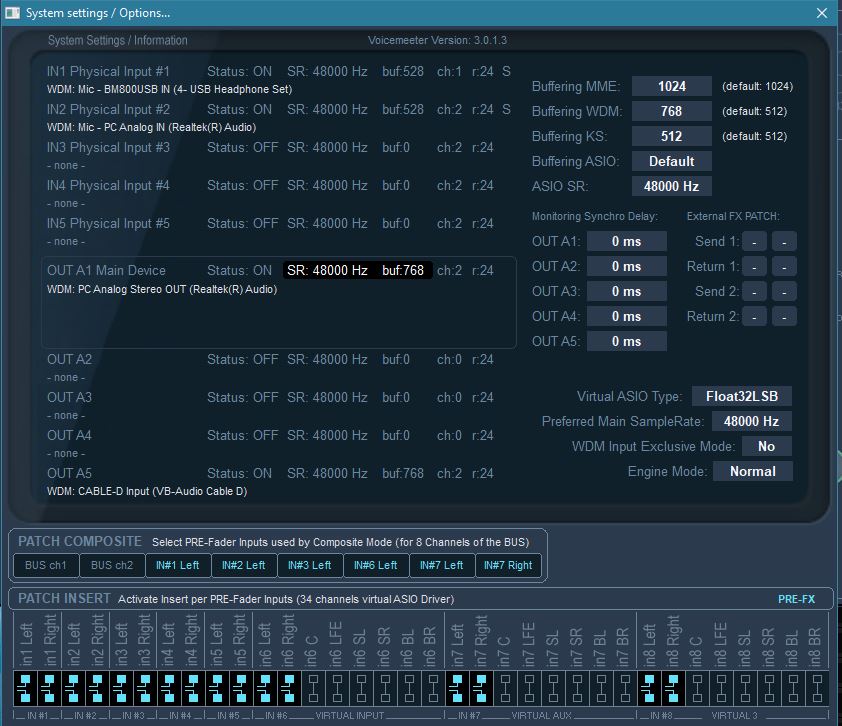This screenshot has width=842, height=726.
Task: Enable the in8 C insert patch
Action: [697, 688]
